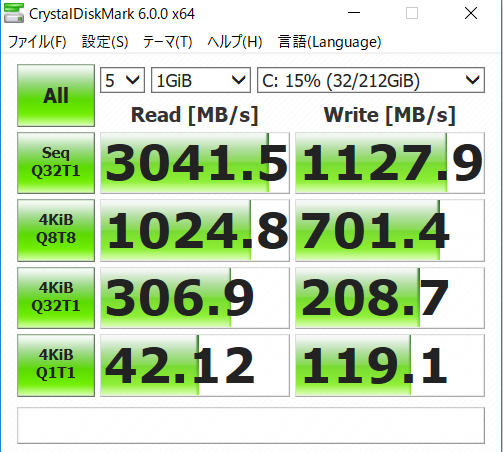Open the ファイル(F) menu
This screenshot has height=452, width=503.
pyautogui.click(x=37, y=42)
